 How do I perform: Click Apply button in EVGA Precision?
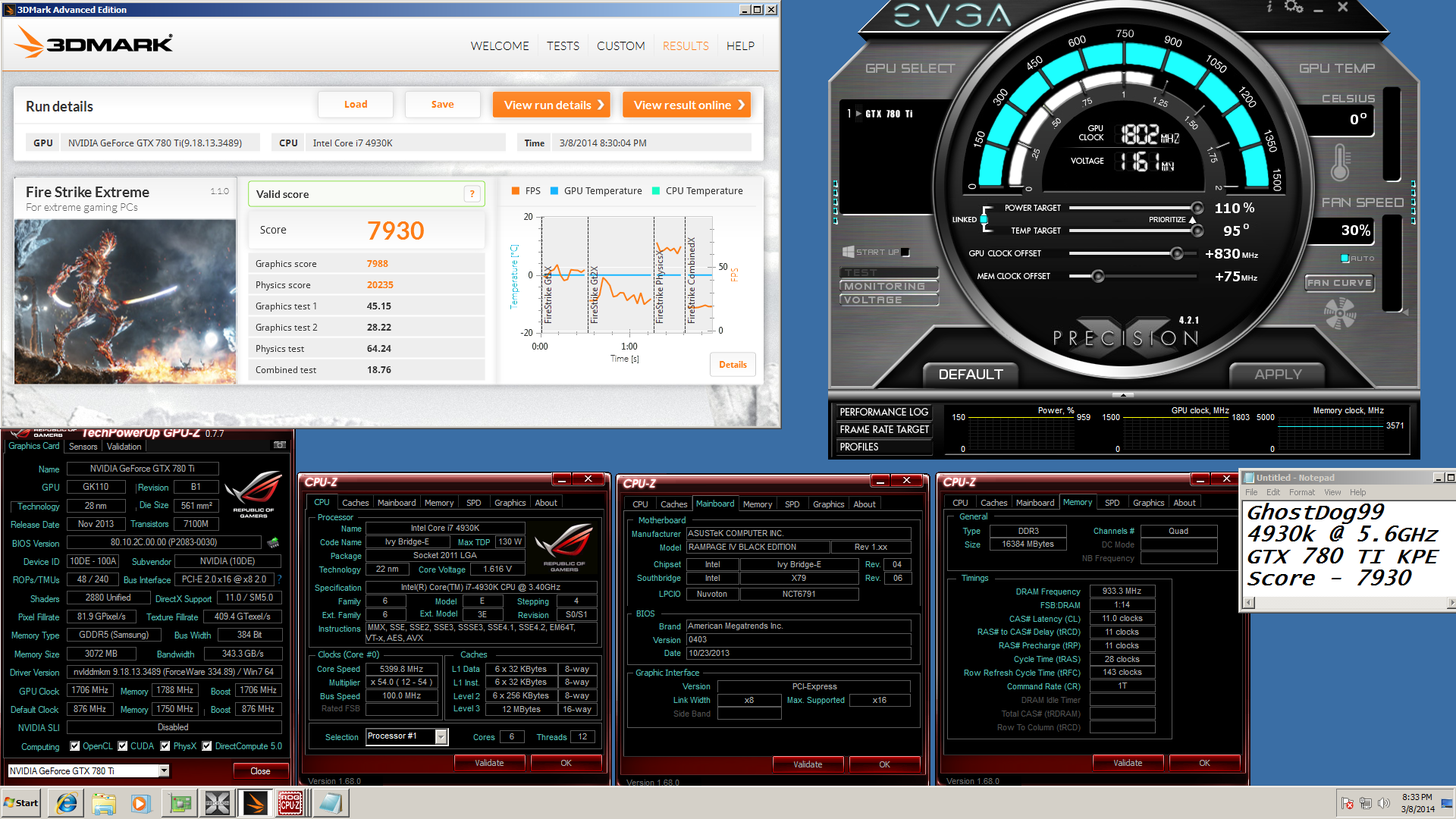point(1278,374)
